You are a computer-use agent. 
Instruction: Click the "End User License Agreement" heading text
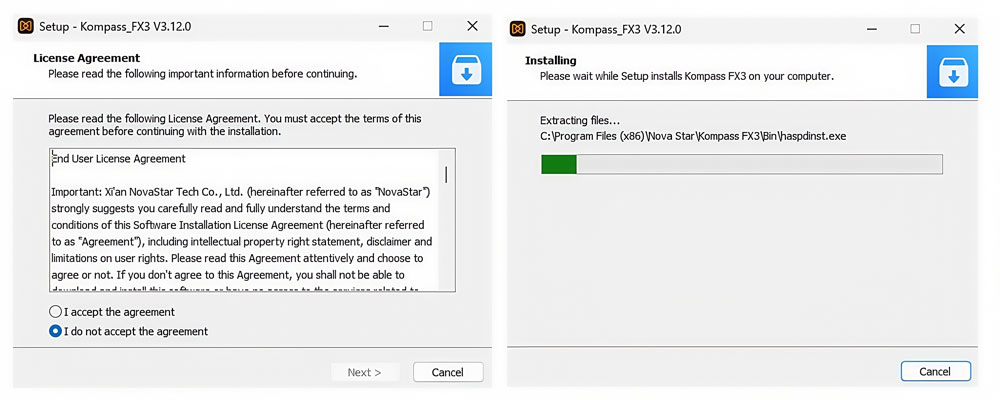(x=119, y=159)
